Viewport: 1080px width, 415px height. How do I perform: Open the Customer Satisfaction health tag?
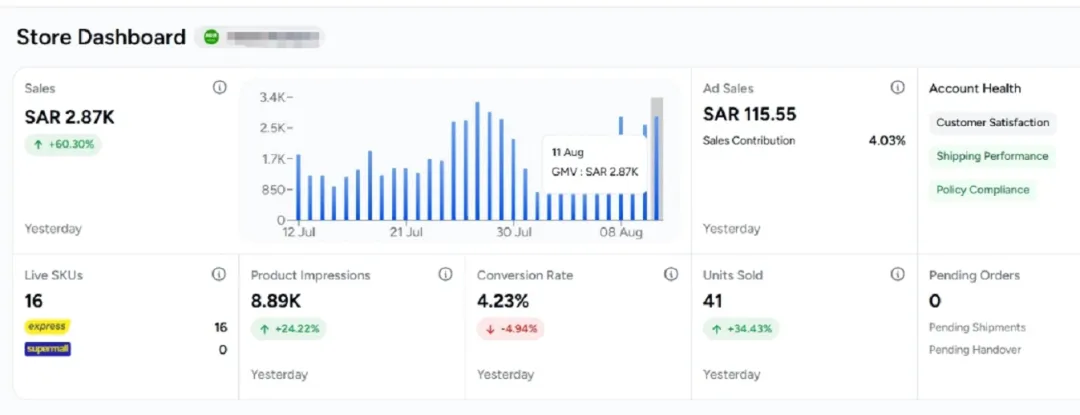click(x=993, y=123)
